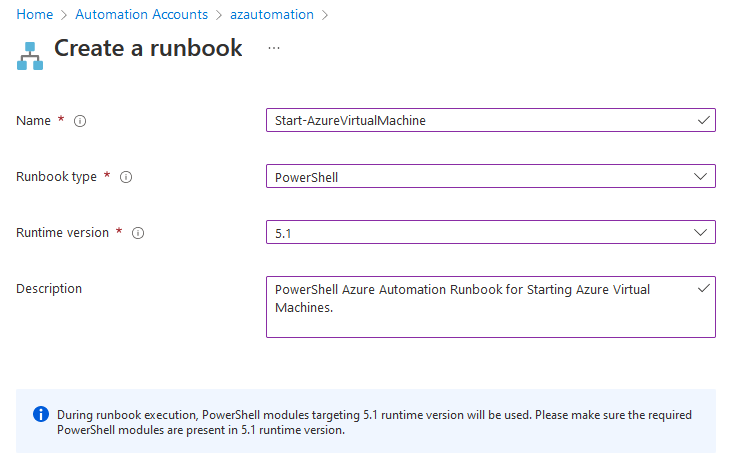Go to the Home breadcrumb link
733x457 pixels.
(35, 14)
